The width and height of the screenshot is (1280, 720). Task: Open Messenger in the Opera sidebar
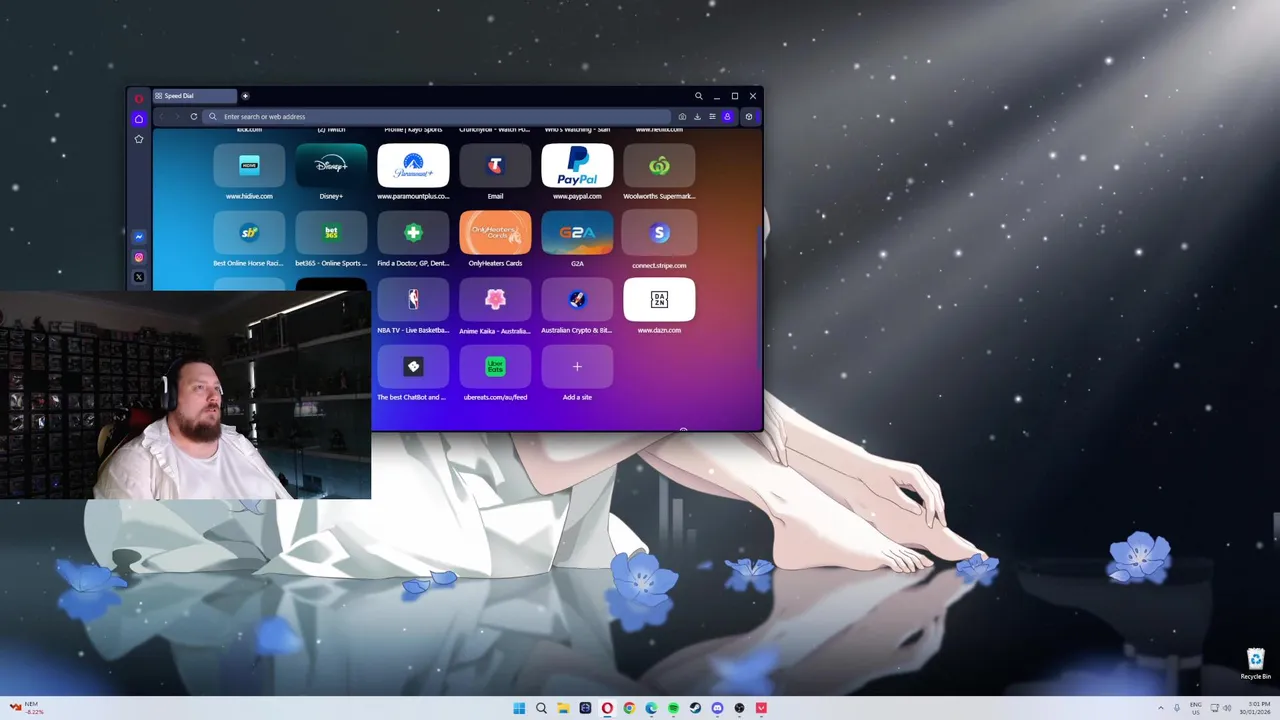(x=139, y=237)
